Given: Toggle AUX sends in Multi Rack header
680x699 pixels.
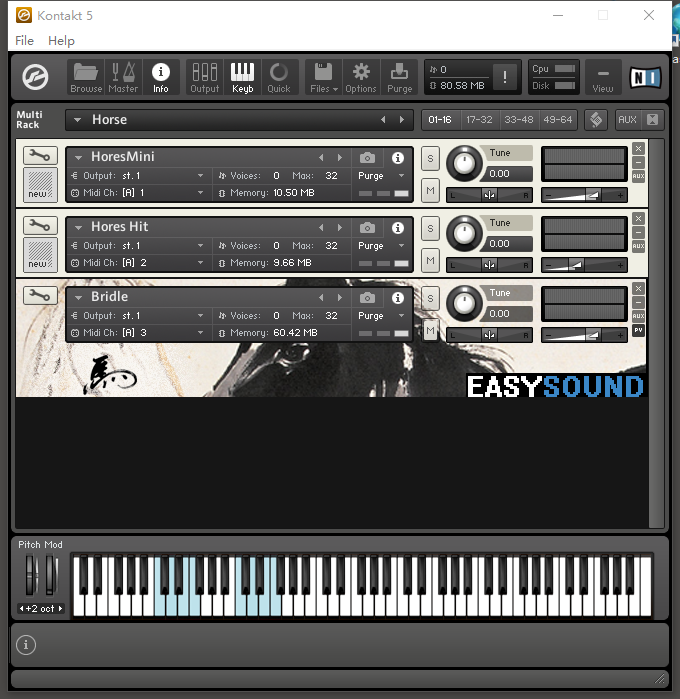Looking at the screenshot, I should click(627, 119).
